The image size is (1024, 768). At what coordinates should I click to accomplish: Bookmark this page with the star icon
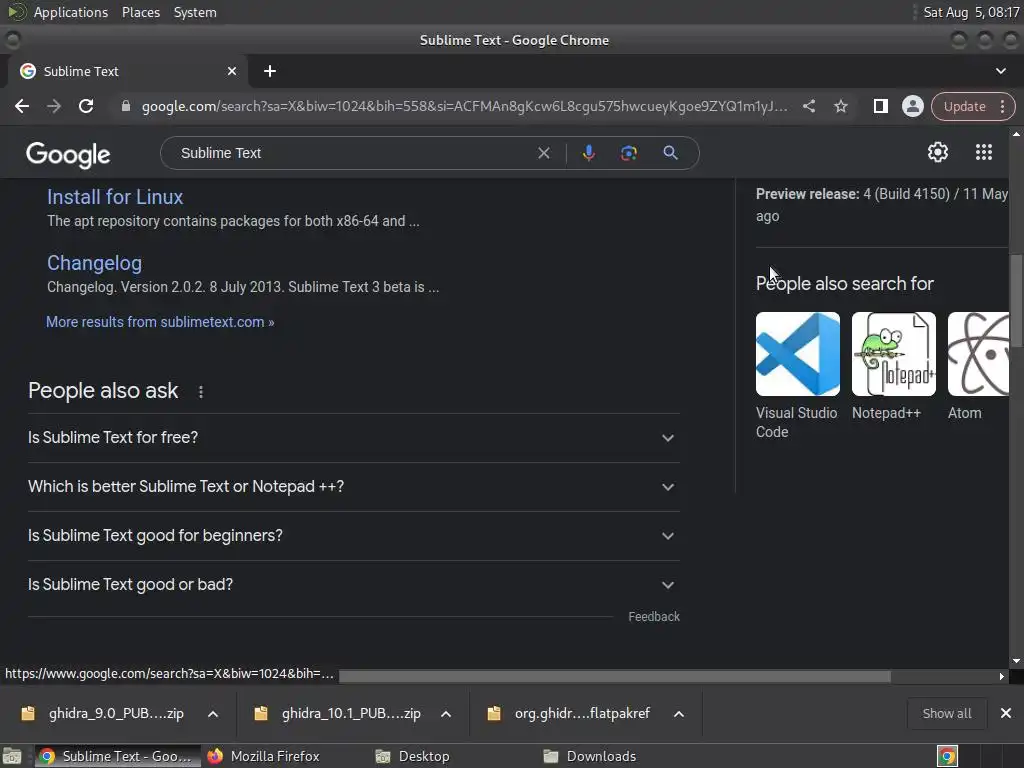click(841, 106)
